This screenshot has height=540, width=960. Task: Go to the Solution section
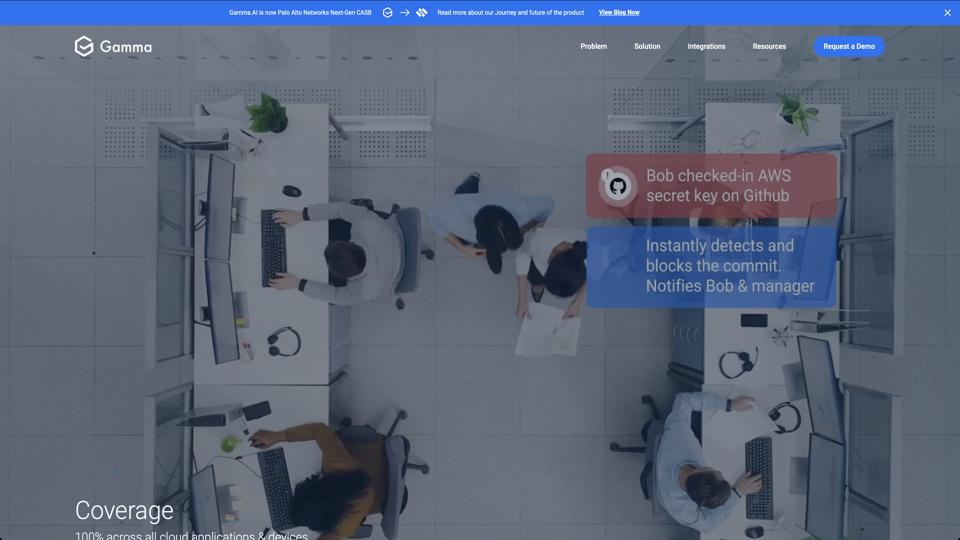pyautogui.click(x=647, y=46)
